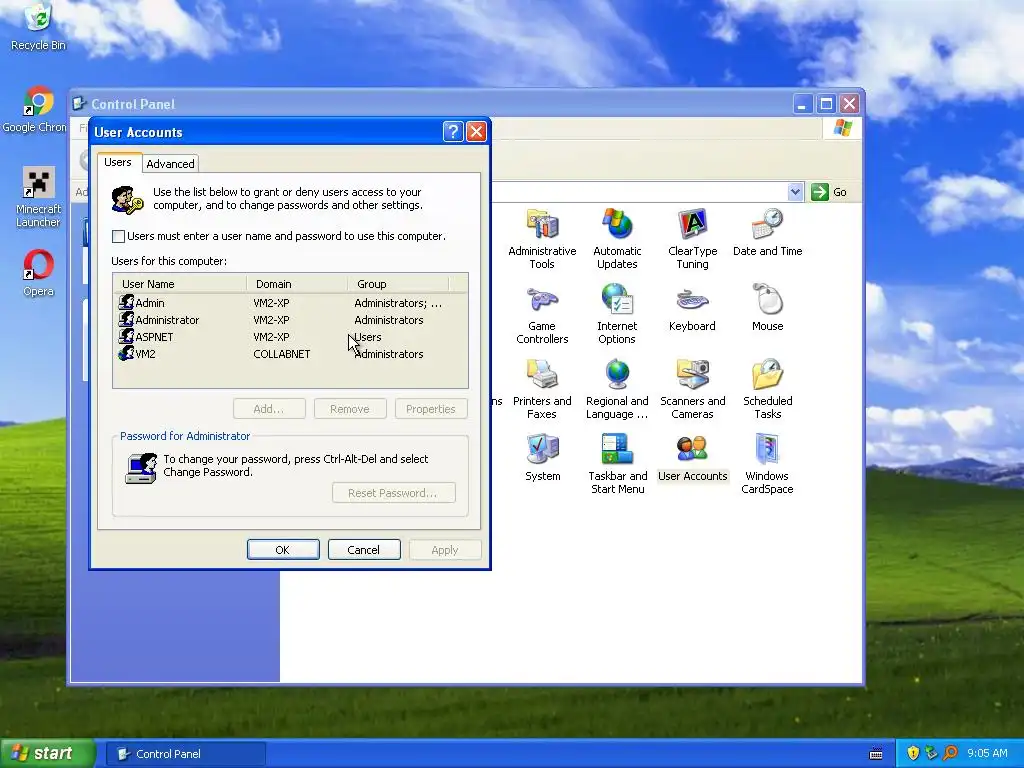Screen dimensions: 1024x768
Task: Sort the list by User Name column
Action: pos(180,284)
